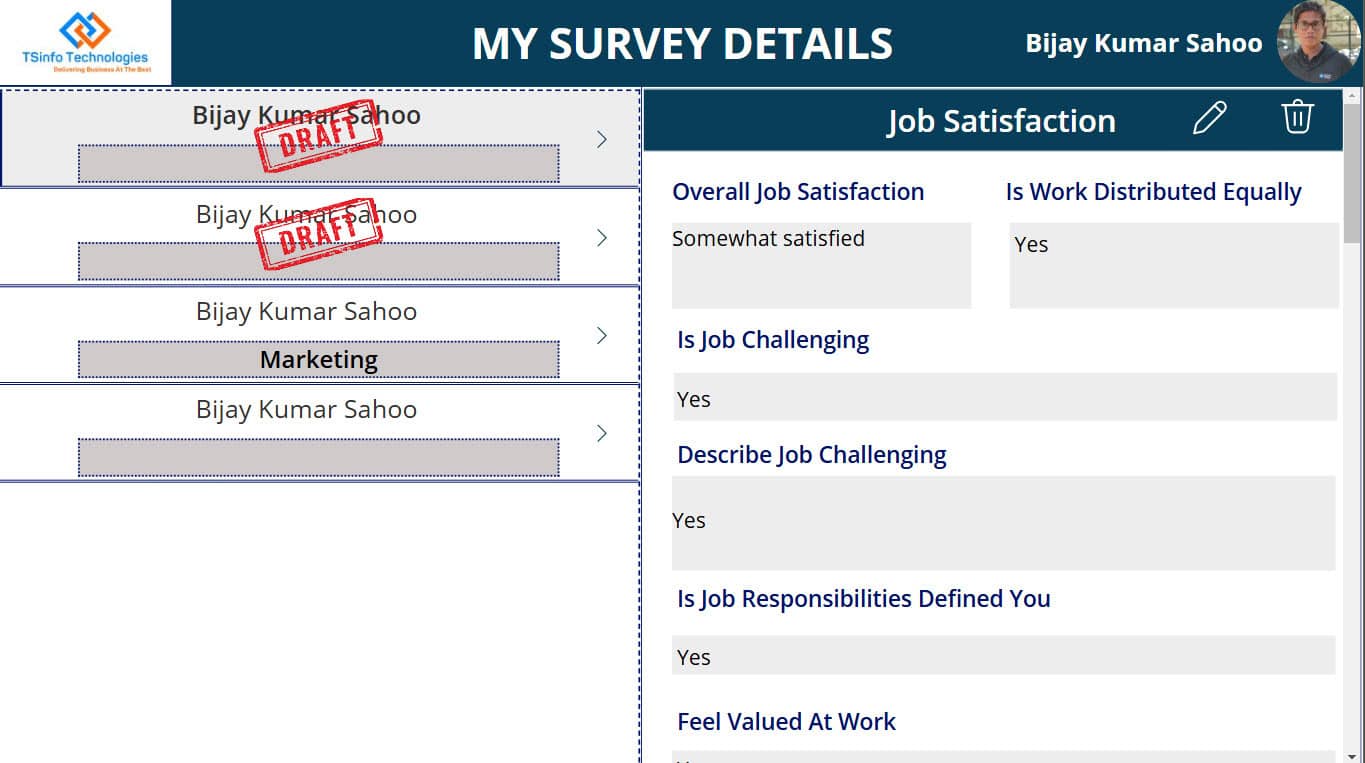The image size is (1365, 763).
Task: Click the chevron on the second survey record
Action: (x=601, y=238)
